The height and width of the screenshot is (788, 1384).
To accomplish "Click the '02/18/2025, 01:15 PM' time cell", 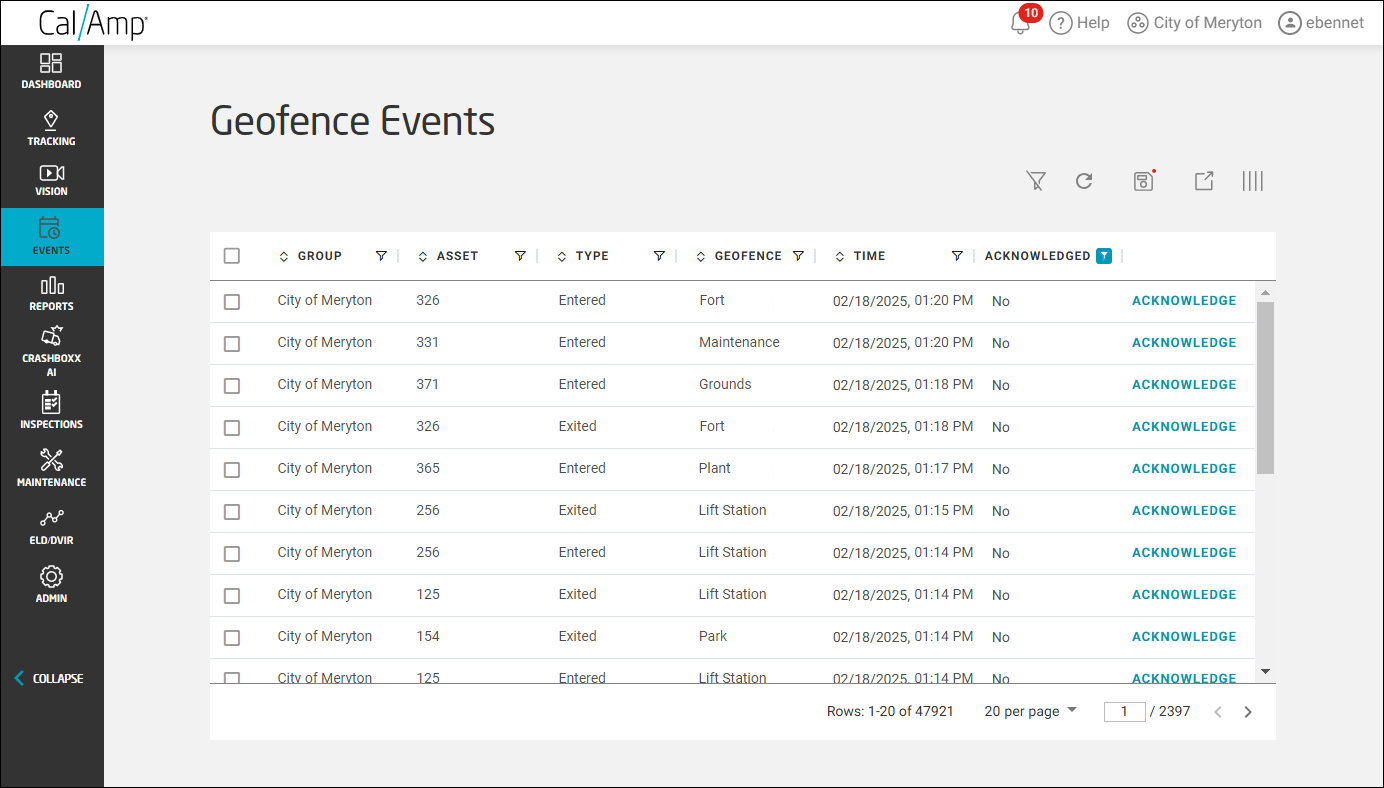I will click(903, 511).
